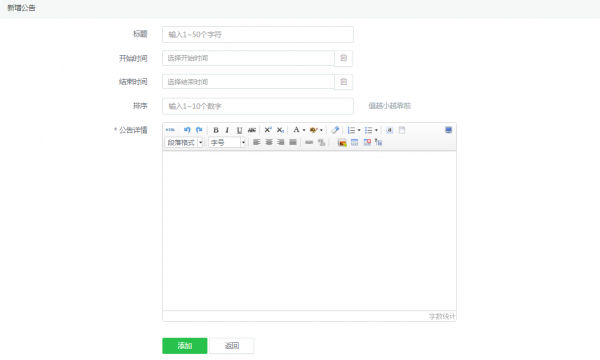
Task: Delete the table using red-marked table icon
Action: point(367,142)
